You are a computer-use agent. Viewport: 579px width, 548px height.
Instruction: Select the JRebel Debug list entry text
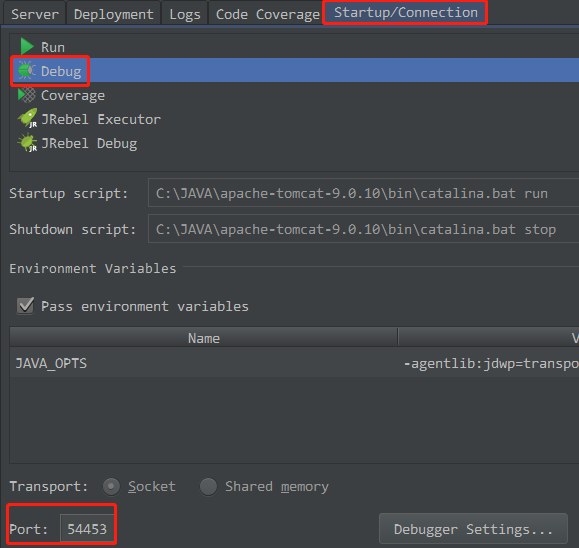point(89,143)
